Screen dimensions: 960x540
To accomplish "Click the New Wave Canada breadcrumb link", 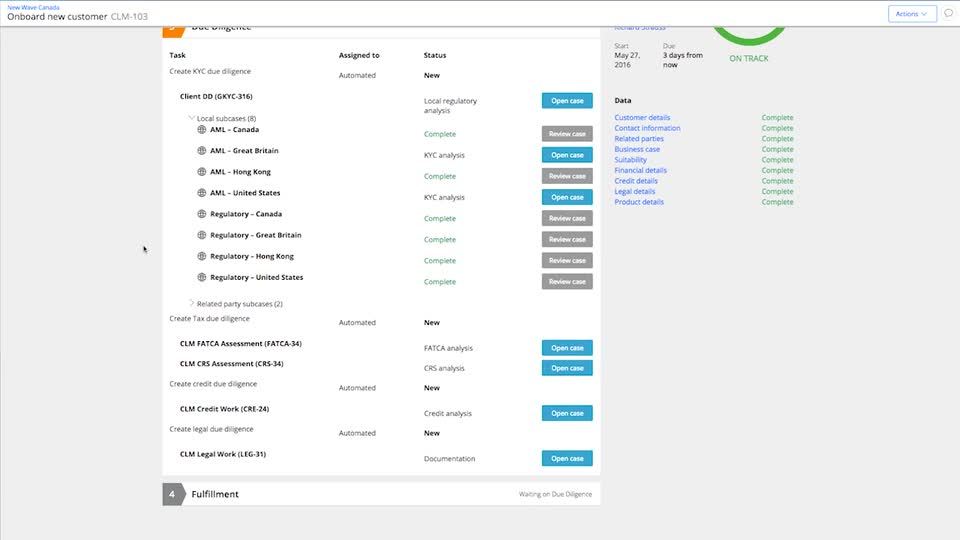I will point(33,7).
